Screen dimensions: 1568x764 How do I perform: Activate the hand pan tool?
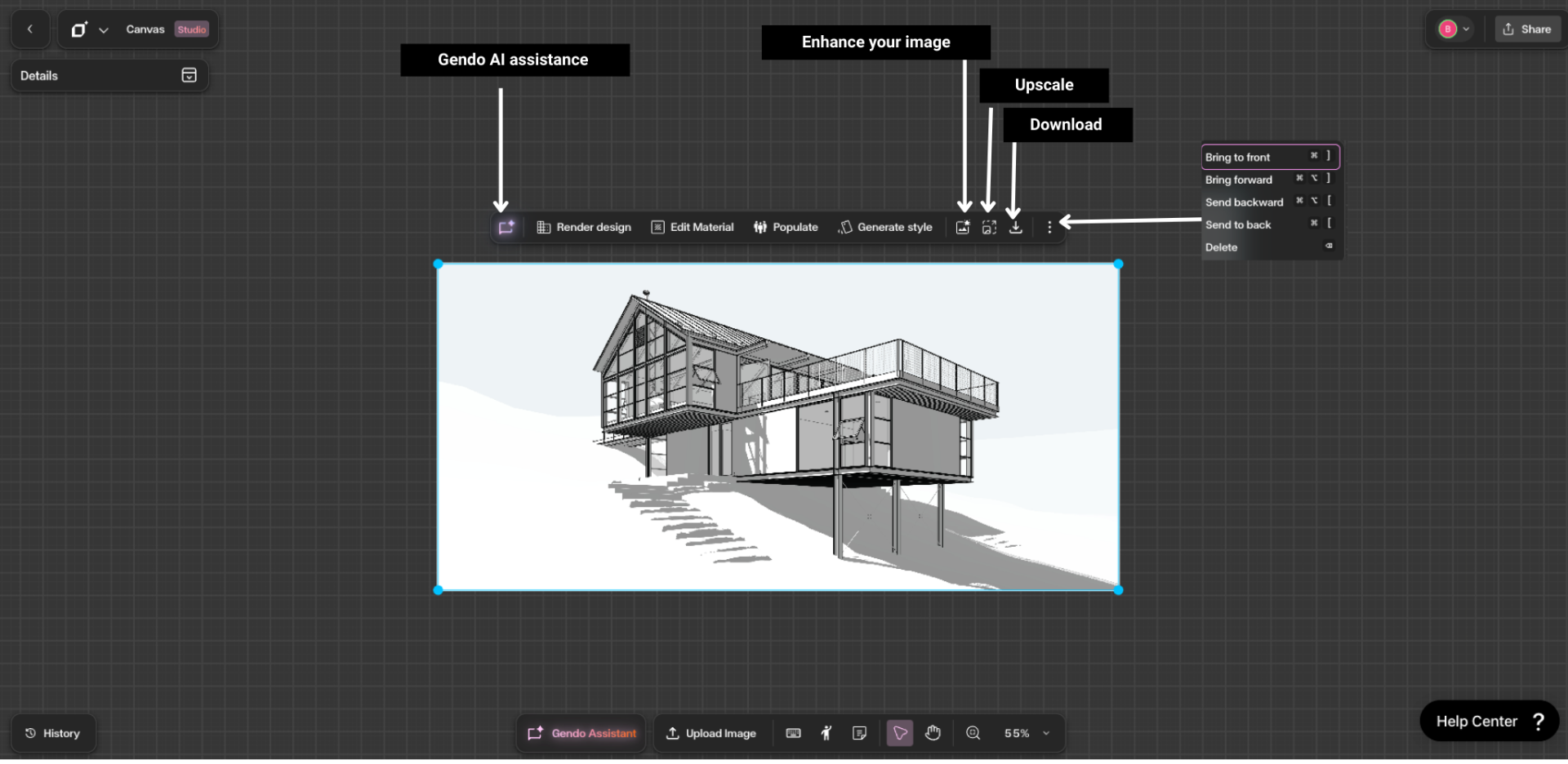933,733
